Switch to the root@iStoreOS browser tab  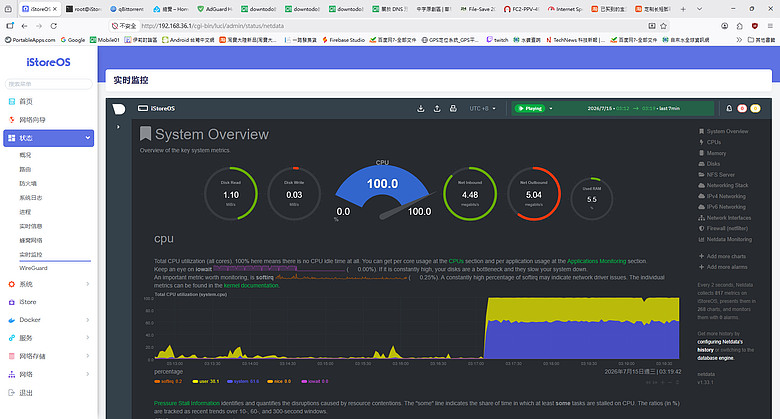point(84,9)
